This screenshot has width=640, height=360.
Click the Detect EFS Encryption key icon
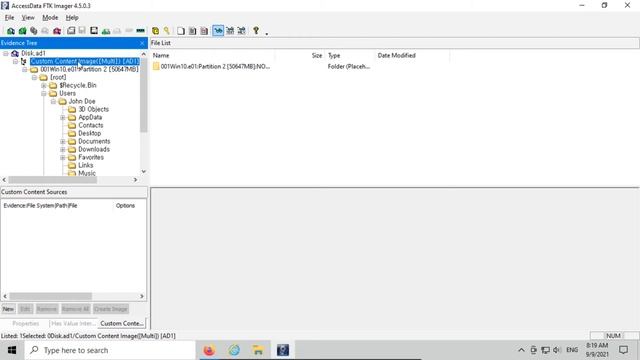point(167,31)
